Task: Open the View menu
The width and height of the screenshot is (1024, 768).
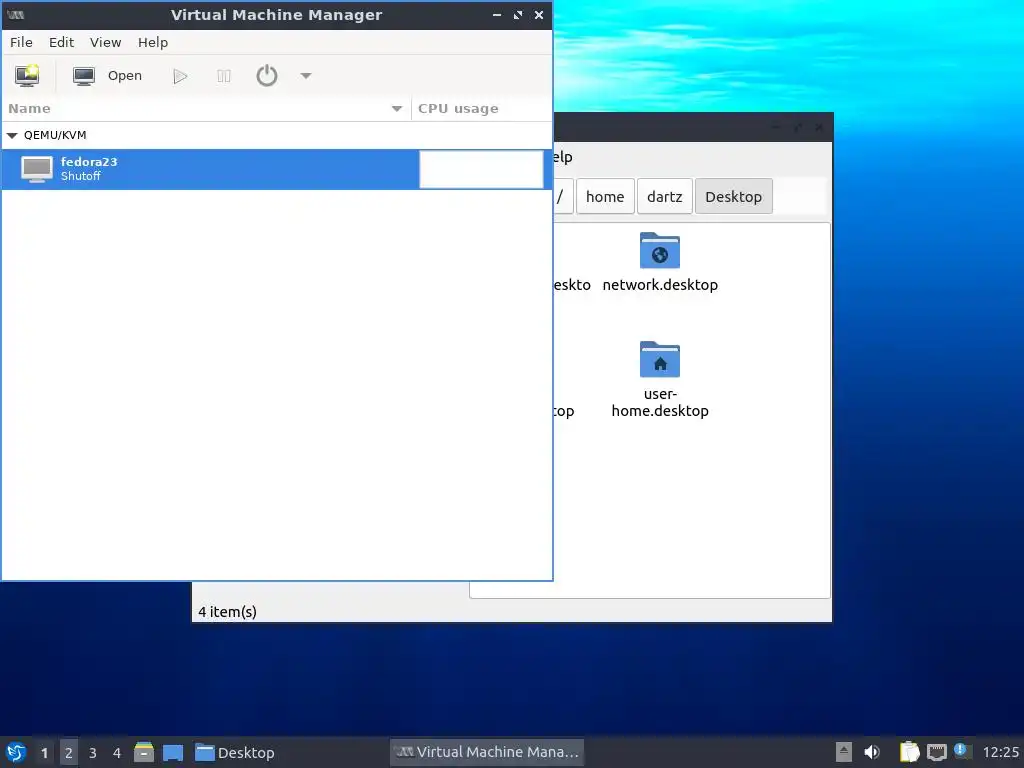Action: [105, 42]
